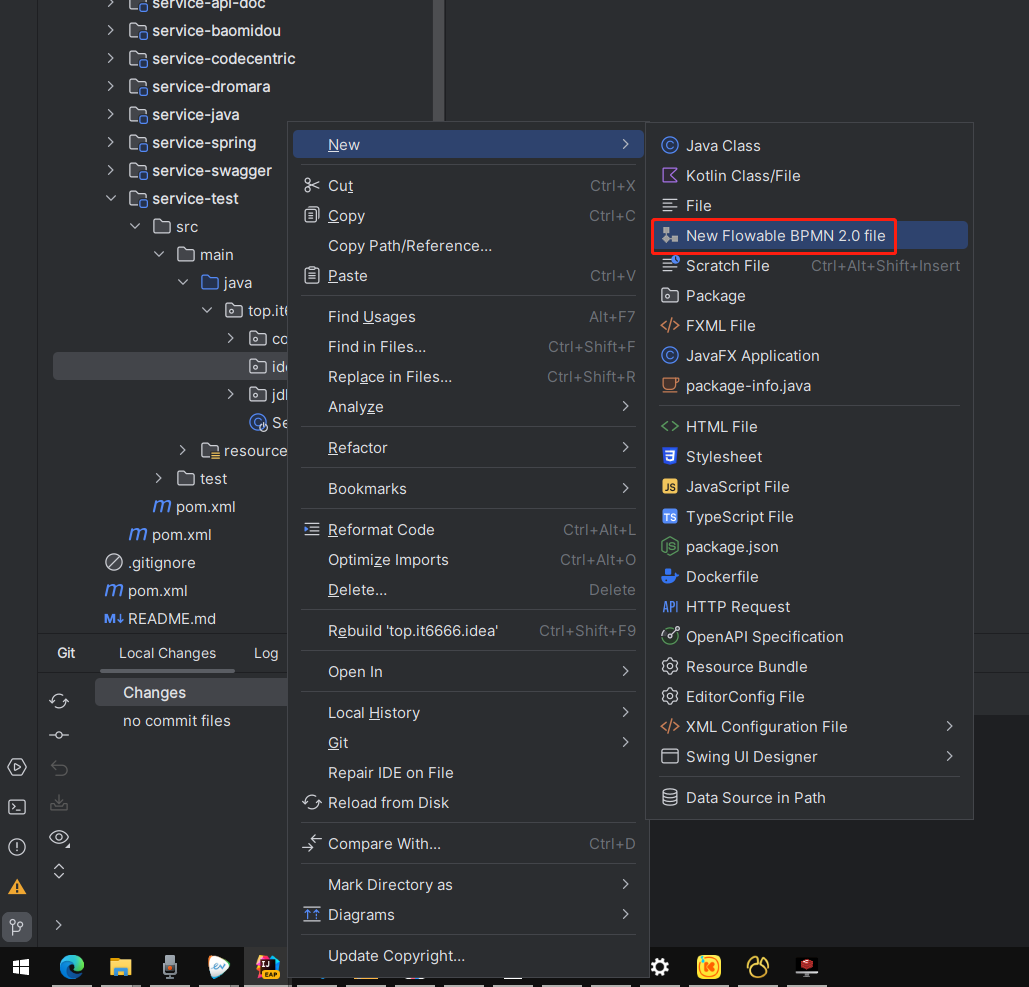Open the Git submenu in context menu
Image resolution: width=1029 pixels, height=987 pixels.
tap(468, 743)
